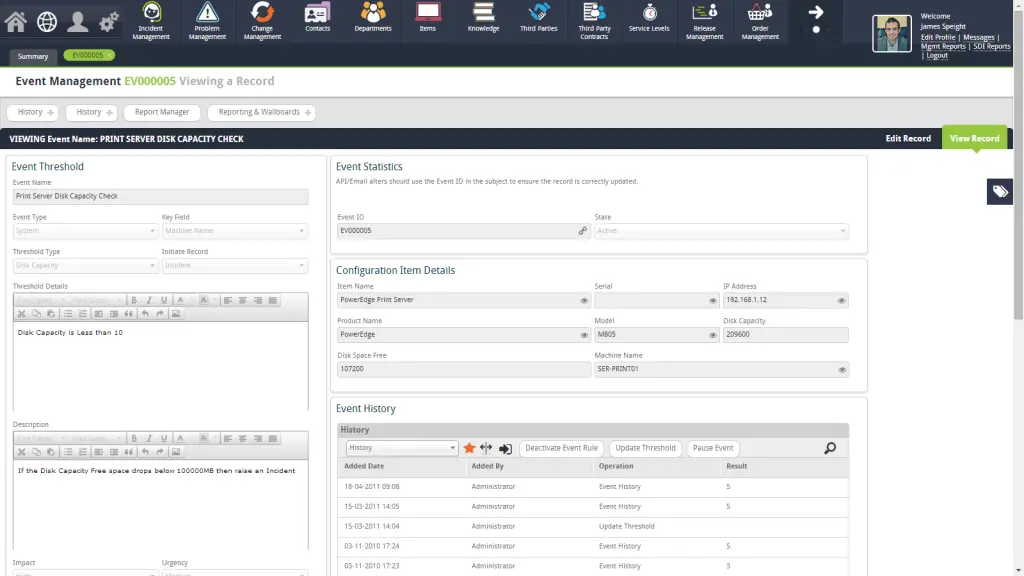1024x576 pixels.
Task: Click Insert Image in the Description editor
Action: 176,452
